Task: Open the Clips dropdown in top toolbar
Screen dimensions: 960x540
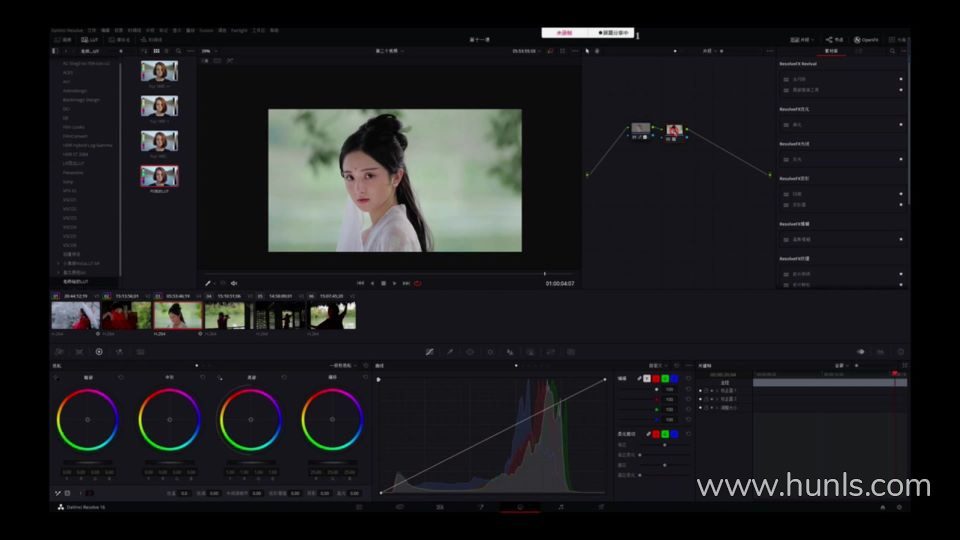Action: click(801, 40)
